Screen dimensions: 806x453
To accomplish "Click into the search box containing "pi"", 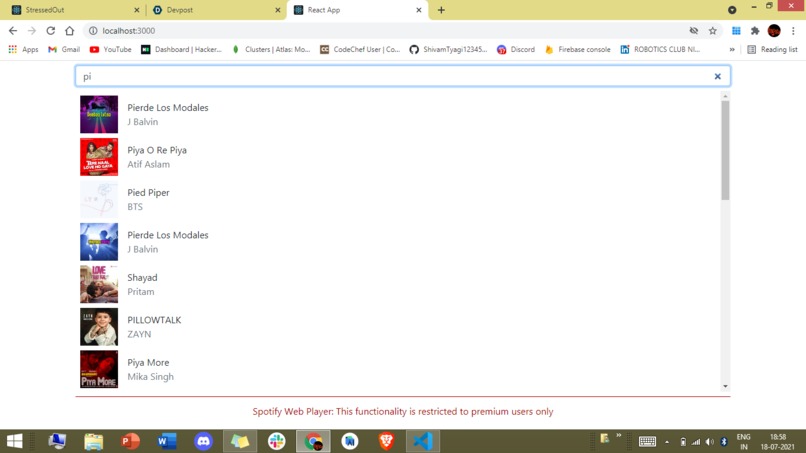I will pyautogui.click(x=402, y=76).
